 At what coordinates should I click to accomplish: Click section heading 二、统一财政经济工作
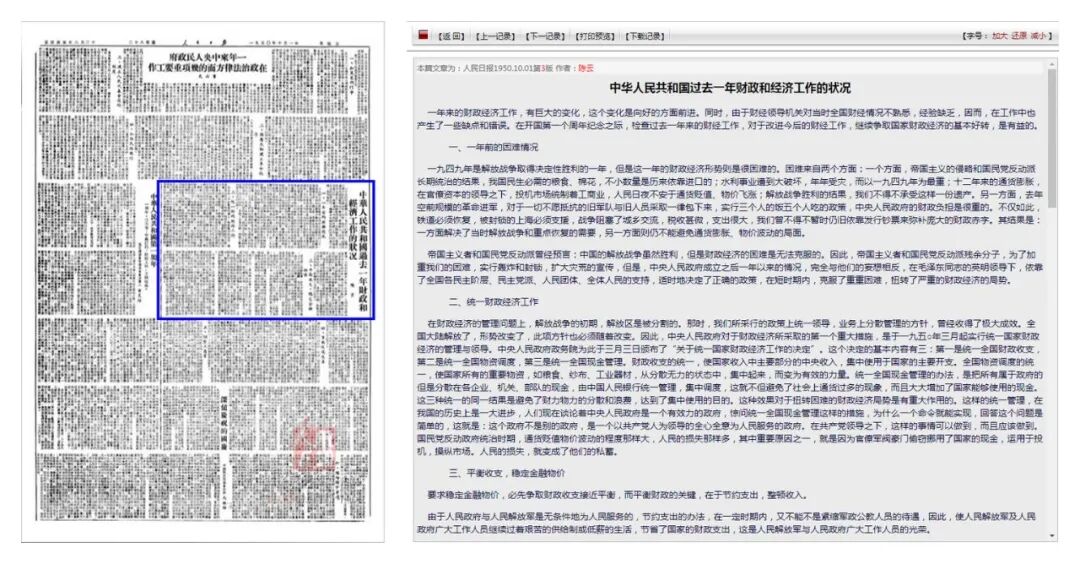click(493, 302)
